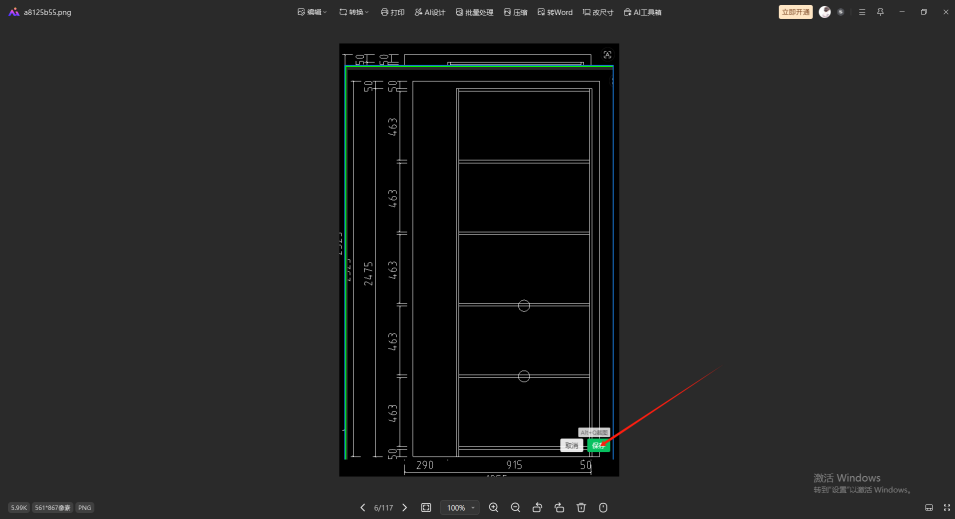Choose the 转Word conversion tool
The width and height of the screenshot is (955, 519).
click(555, 12)
